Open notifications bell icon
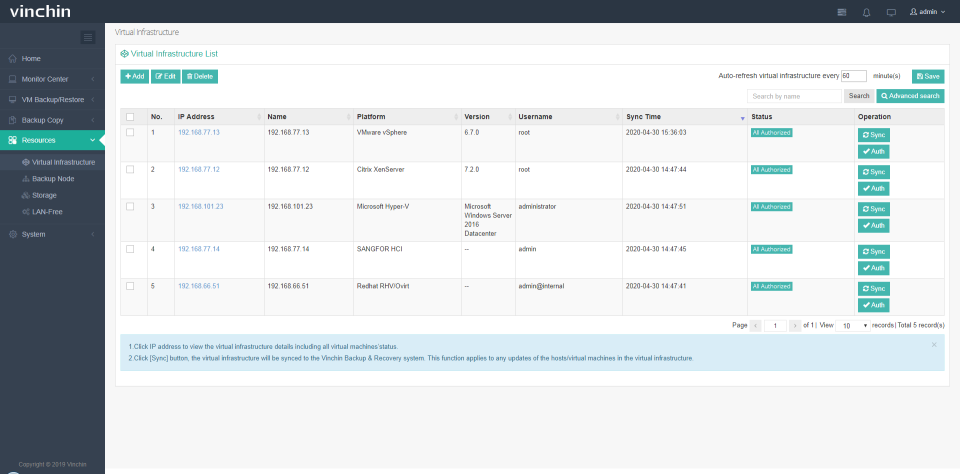 click(x=866, y=12)
